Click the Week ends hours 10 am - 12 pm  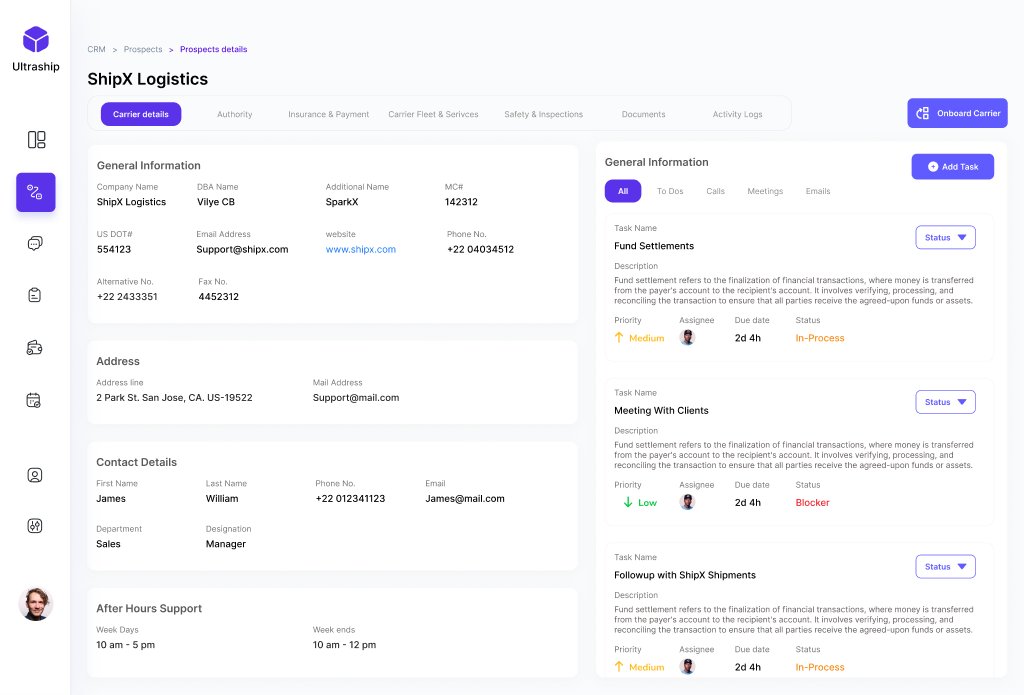click(x=344, y=645)
